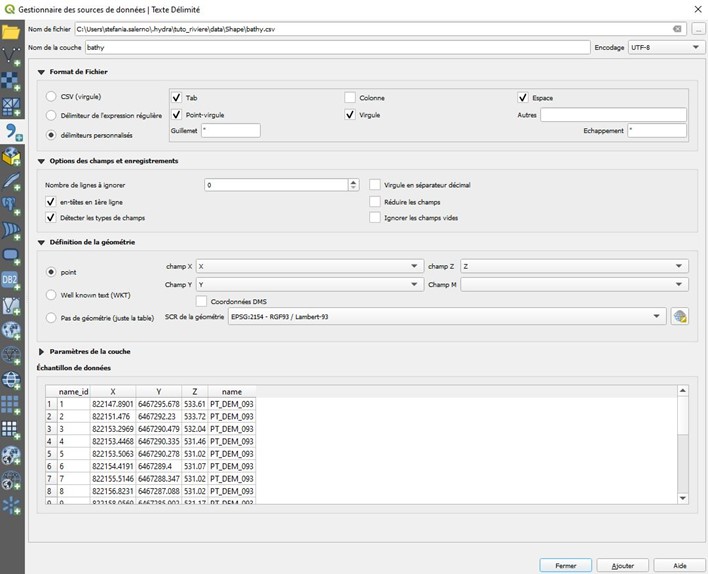Image resolution: width=708 pixels, height=574 pixels.
Task: Choose CSV (virgule) file format
Action: tap(51, 96)
